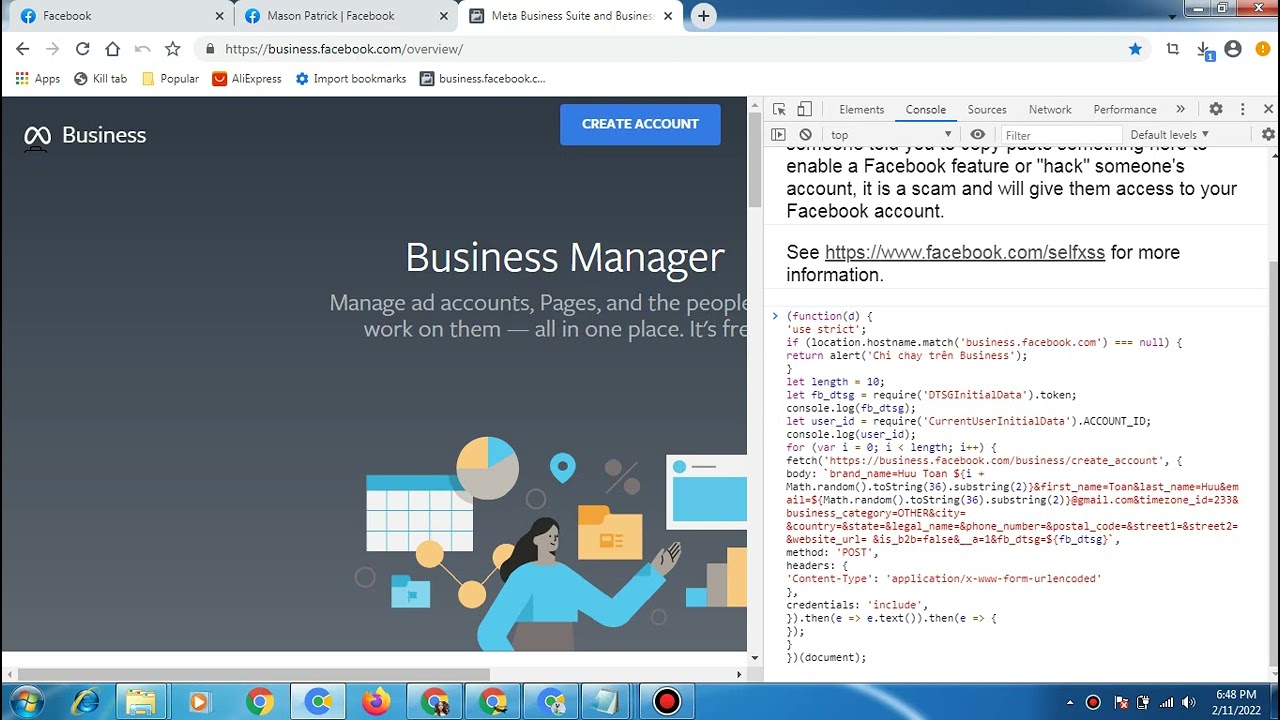The image size is (1280, 720).
Task: Open Windows Explorer folder in taskbar
Action: coord(141,702)
